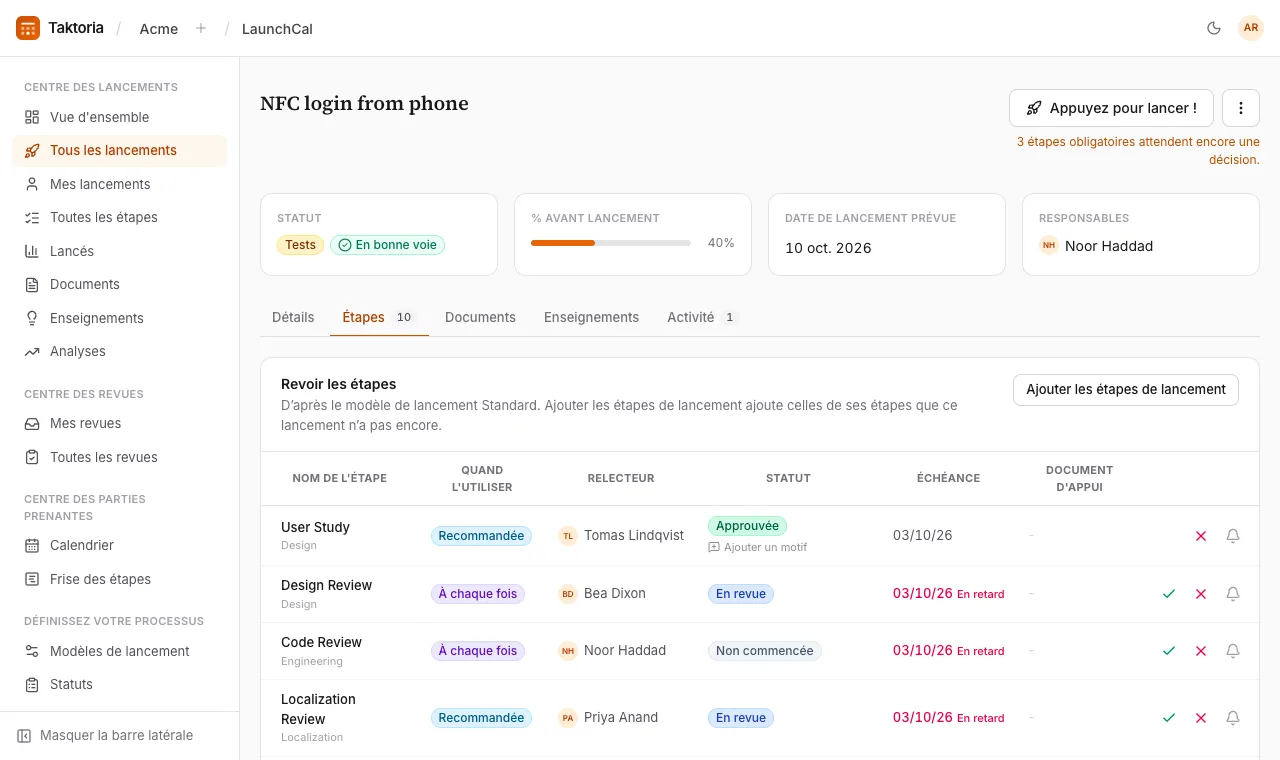Open the Lancés section
Screen dimensions: 1280x760
[119, 251]
